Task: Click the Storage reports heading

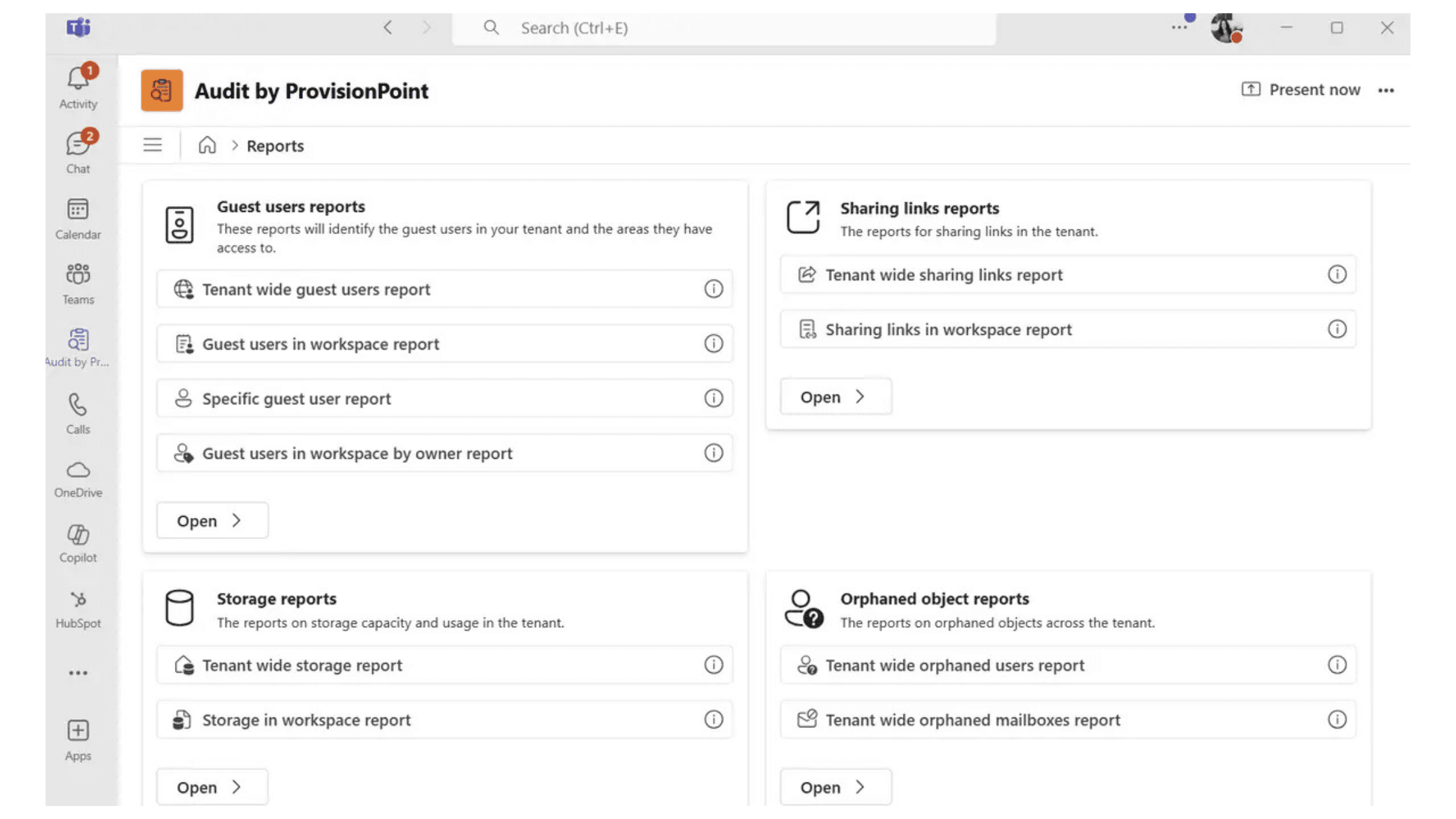Action: click(x=276, y=599)
